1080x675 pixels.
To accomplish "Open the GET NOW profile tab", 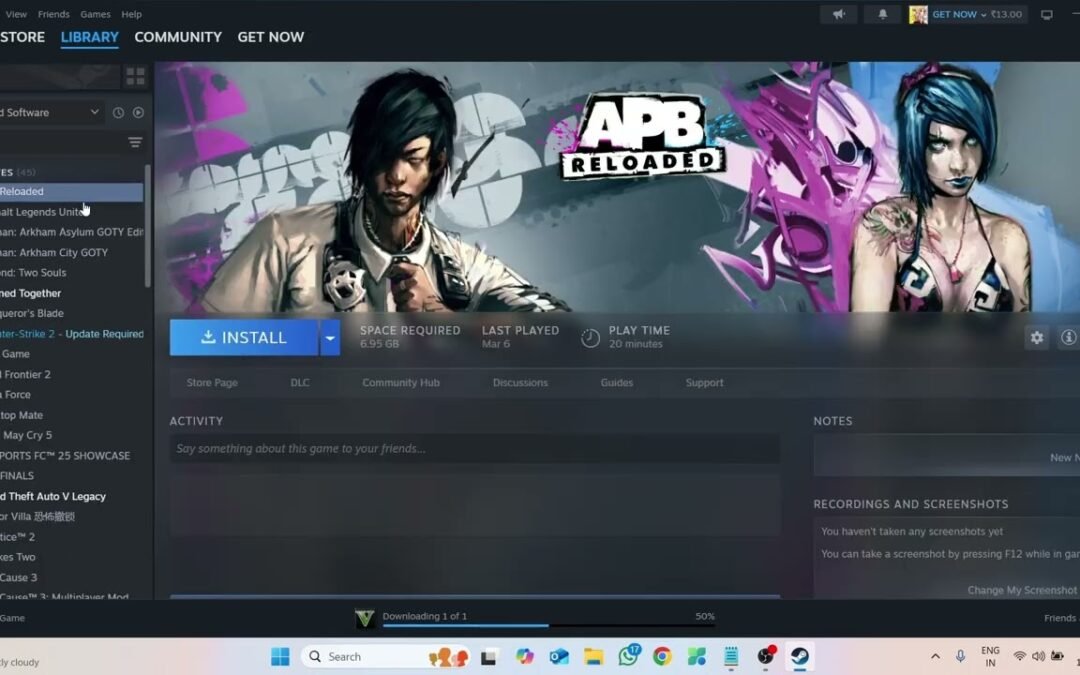I will point(271,37).
